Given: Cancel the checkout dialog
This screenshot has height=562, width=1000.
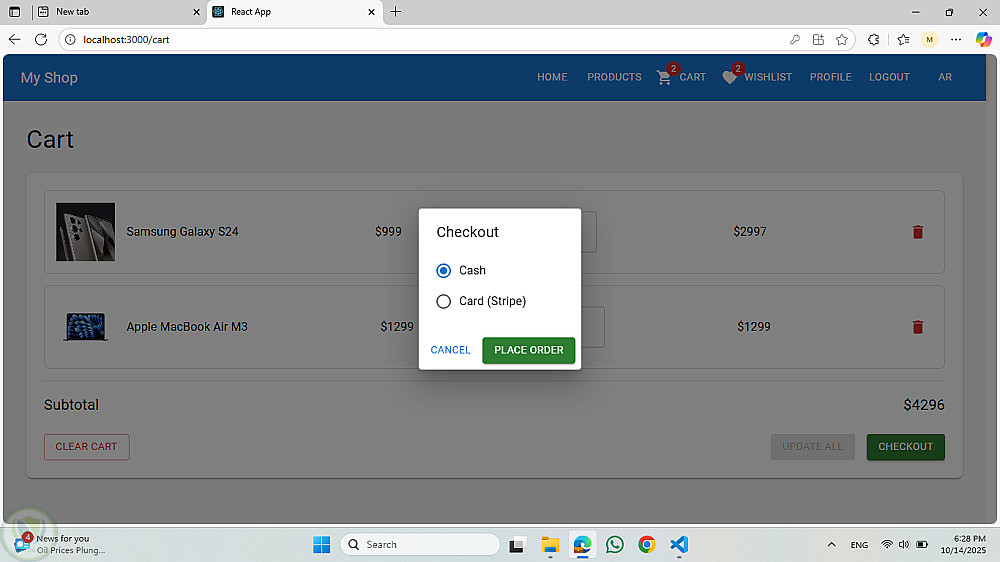Looking at the screenshot, I should click(x=450, y=350).
